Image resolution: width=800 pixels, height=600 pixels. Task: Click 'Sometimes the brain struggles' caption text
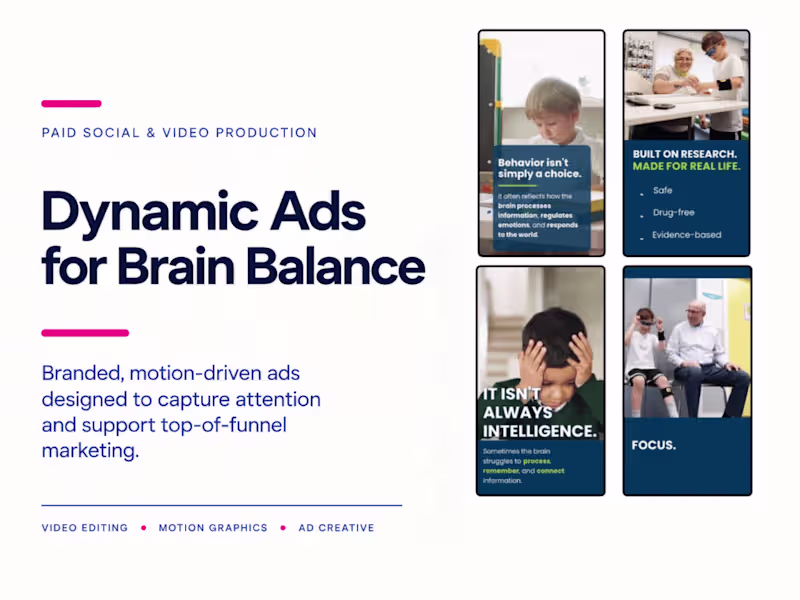[523, 466]
